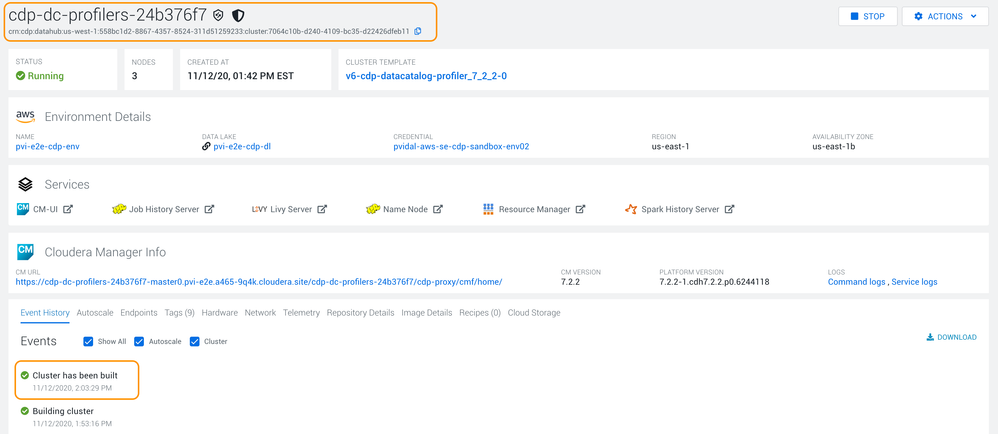Open Livy Server external link icon

(x=320, y=209)
